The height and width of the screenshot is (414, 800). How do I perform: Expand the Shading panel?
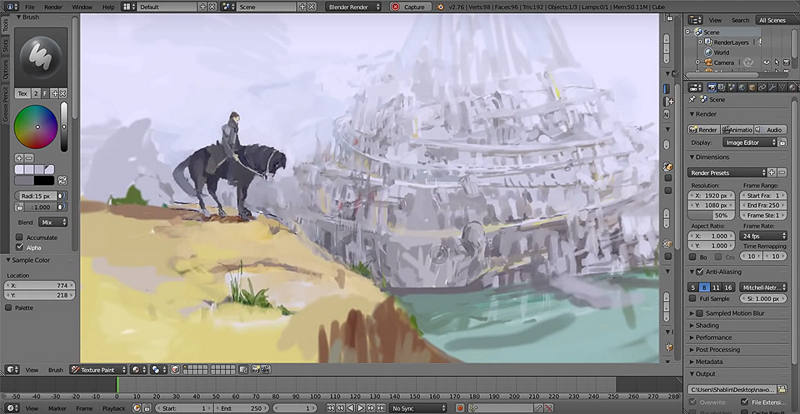click(707, 325)
